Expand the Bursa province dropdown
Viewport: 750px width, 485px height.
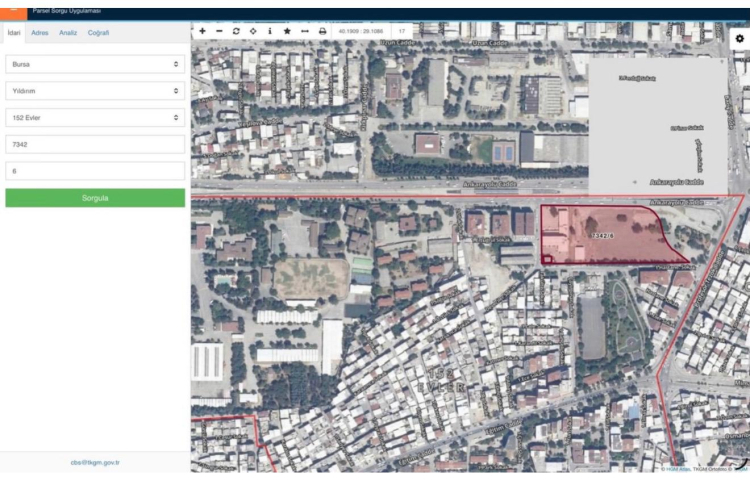pyautogui.click(x=95, y=64)
